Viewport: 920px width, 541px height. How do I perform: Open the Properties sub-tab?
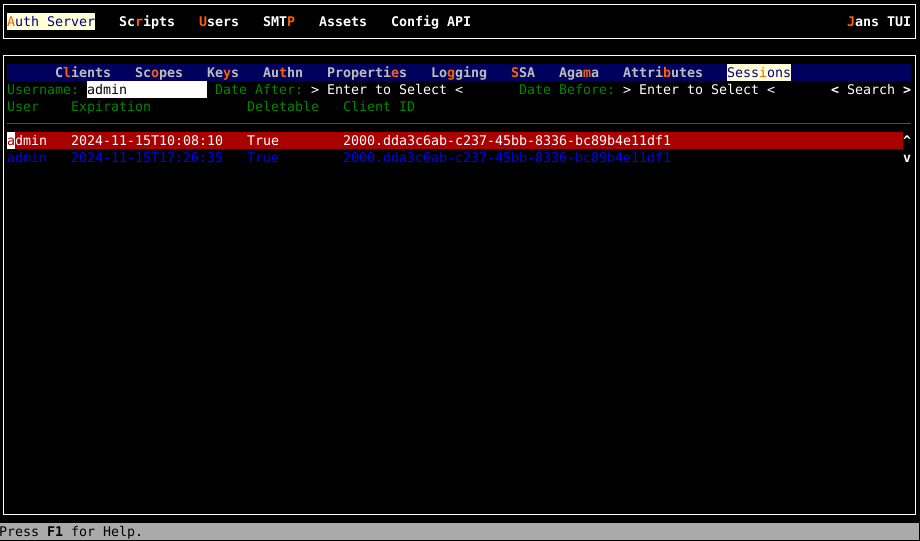(x=366, y=72)
